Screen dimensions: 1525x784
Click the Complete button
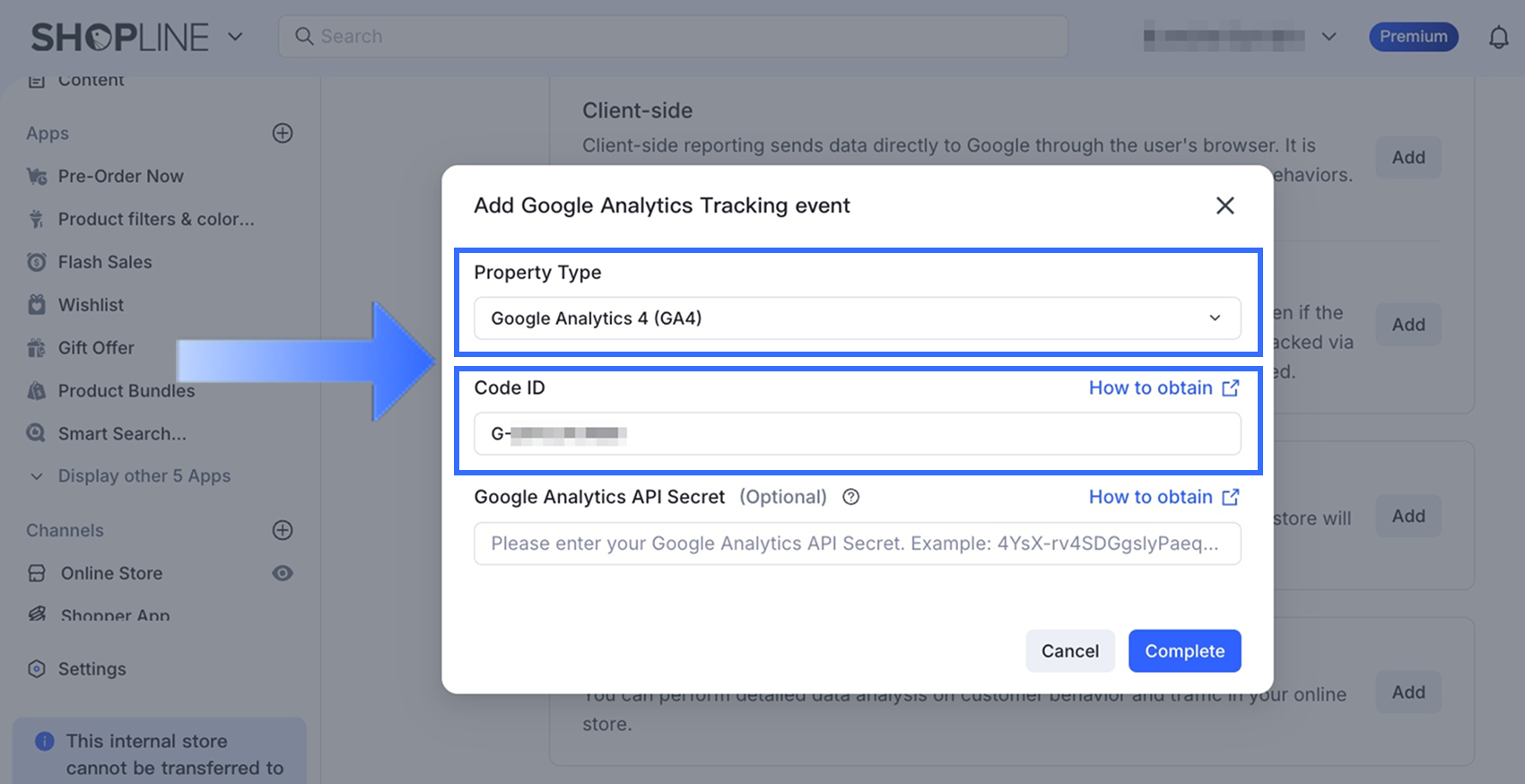click(x=1184, y=651)
